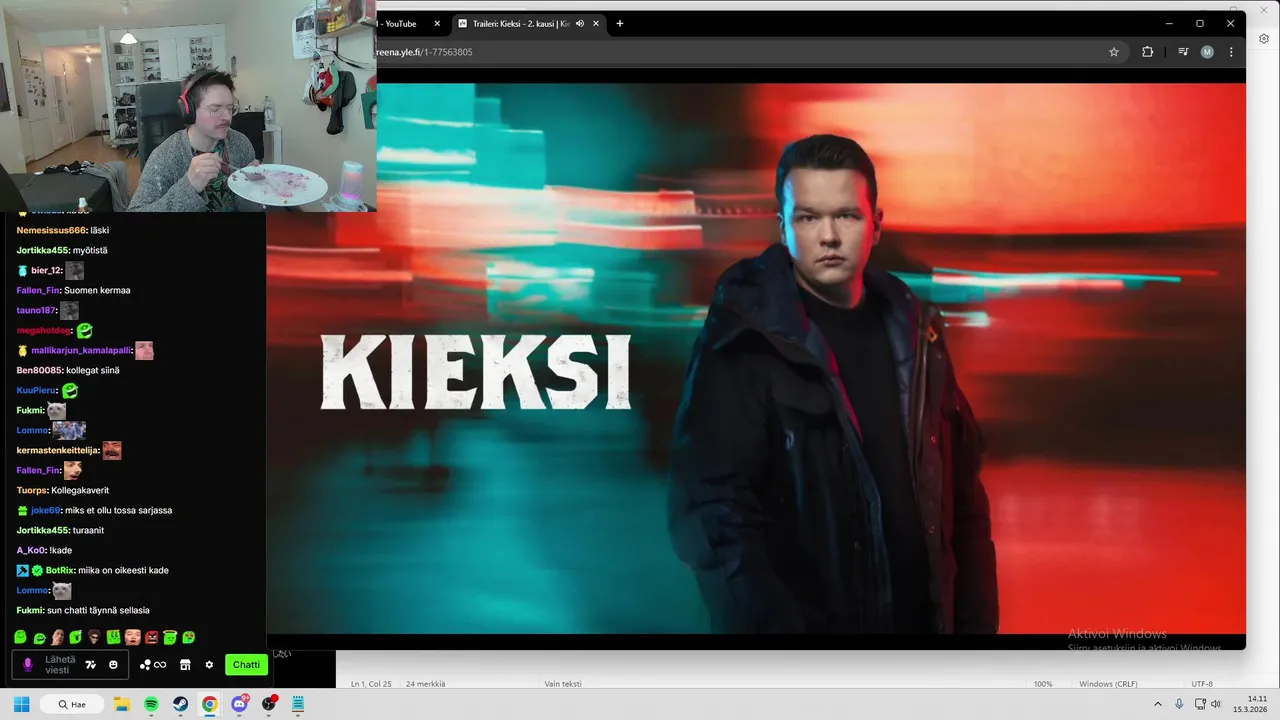Click message 'Suomen kermaa'
Screen dimensions: 1280x720
(97, 290)
